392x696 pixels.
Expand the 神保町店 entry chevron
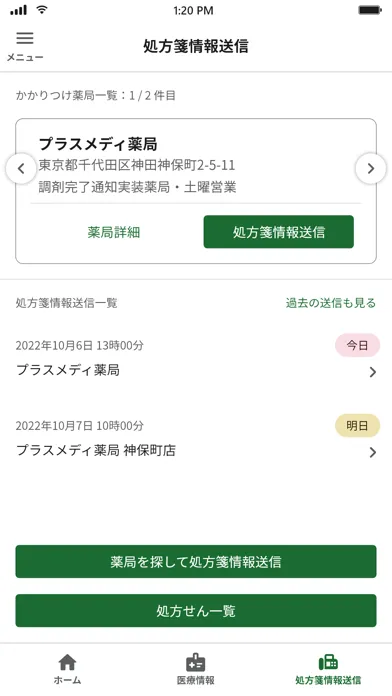[x=372, y=452]
